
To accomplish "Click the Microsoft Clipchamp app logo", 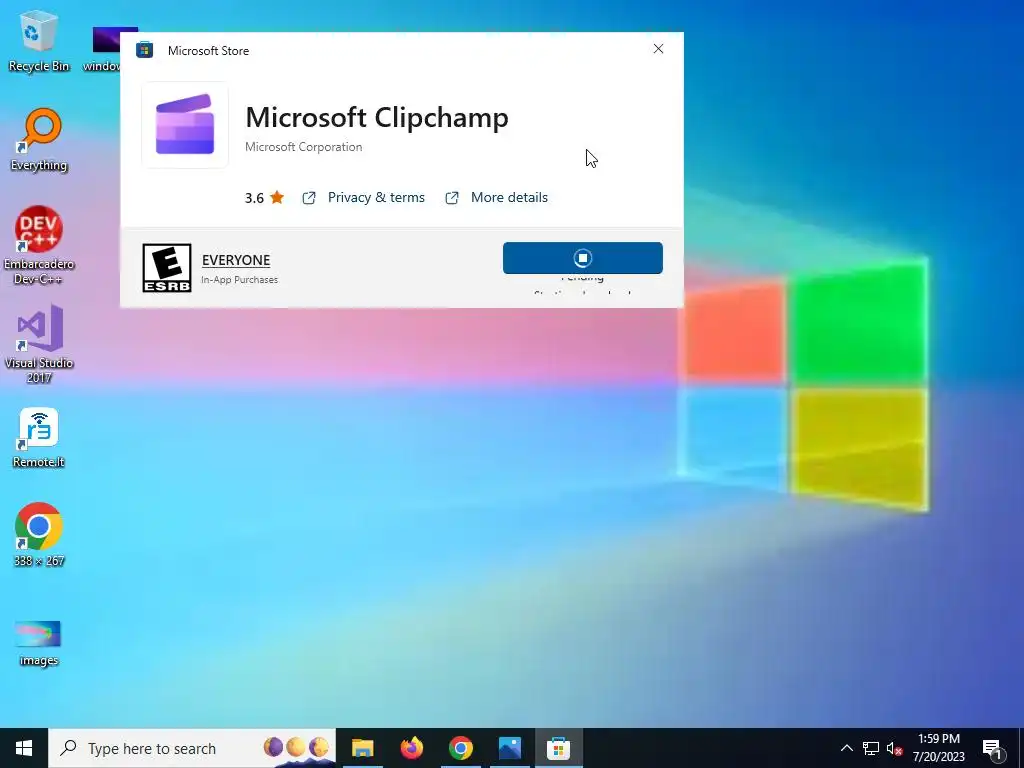I will pyautogui.click(x=185, y=125).
